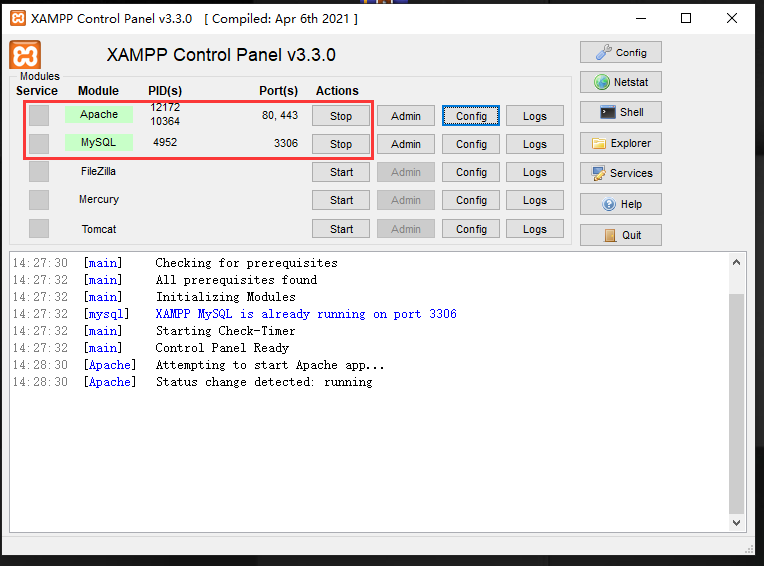764x566 pixels.
Task: Click the XAMPP logo in the panel header
Action: coord(25,55)
